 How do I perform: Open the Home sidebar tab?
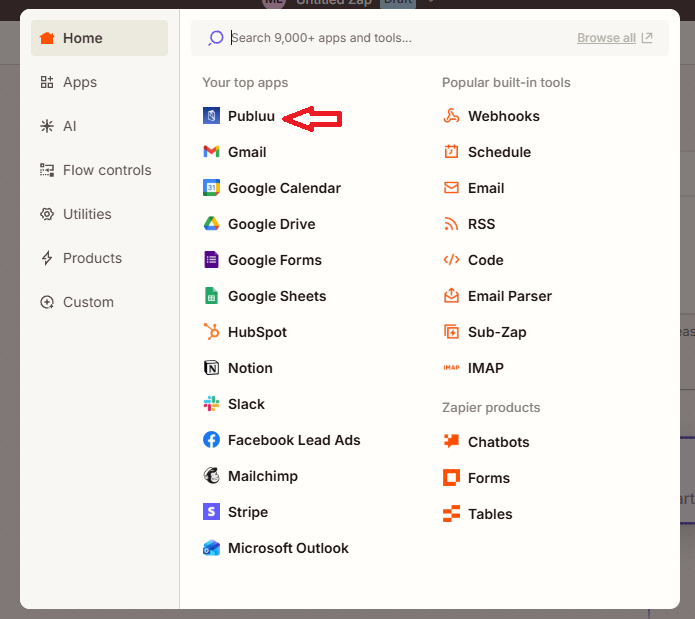pos(99,38)
